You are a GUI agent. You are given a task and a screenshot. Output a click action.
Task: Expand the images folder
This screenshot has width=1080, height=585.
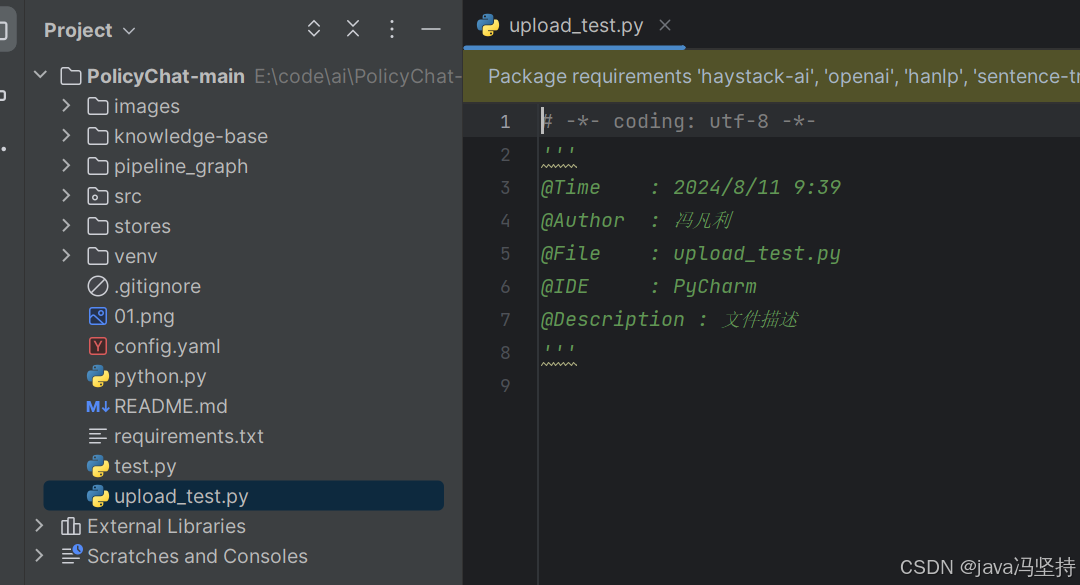[x=67, y=106]
